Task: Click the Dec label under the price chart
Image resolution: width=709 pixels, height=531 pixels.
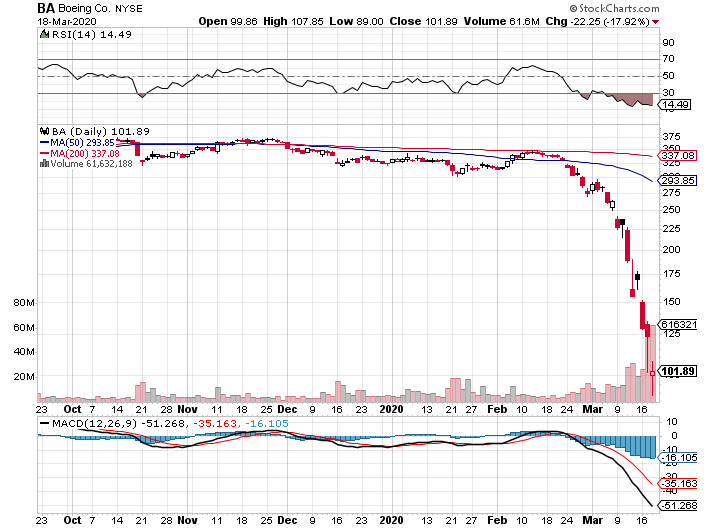Action: click(x=287, y=409)
